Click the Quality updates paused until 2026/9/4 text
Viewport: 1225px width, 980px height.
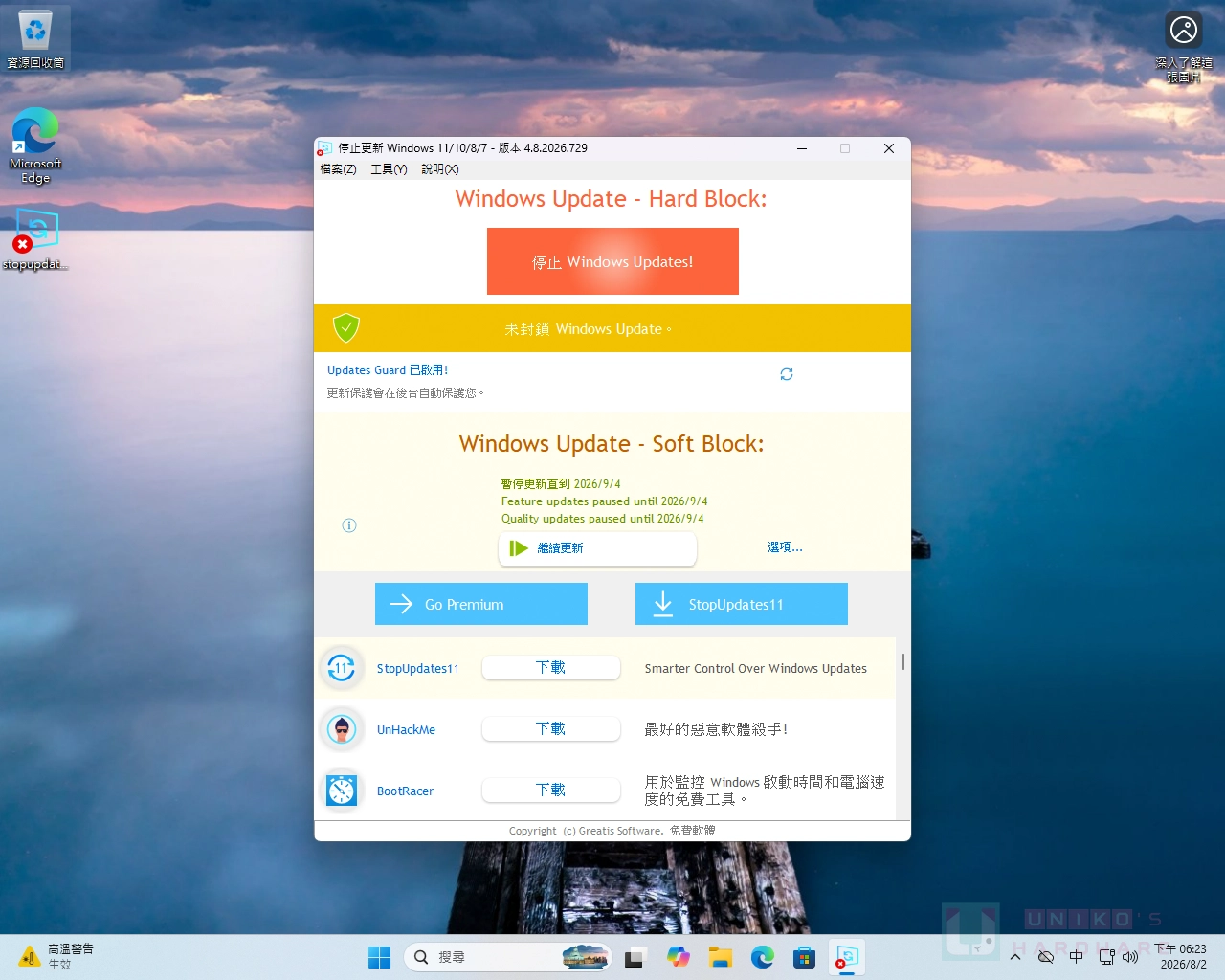(603, 519)
